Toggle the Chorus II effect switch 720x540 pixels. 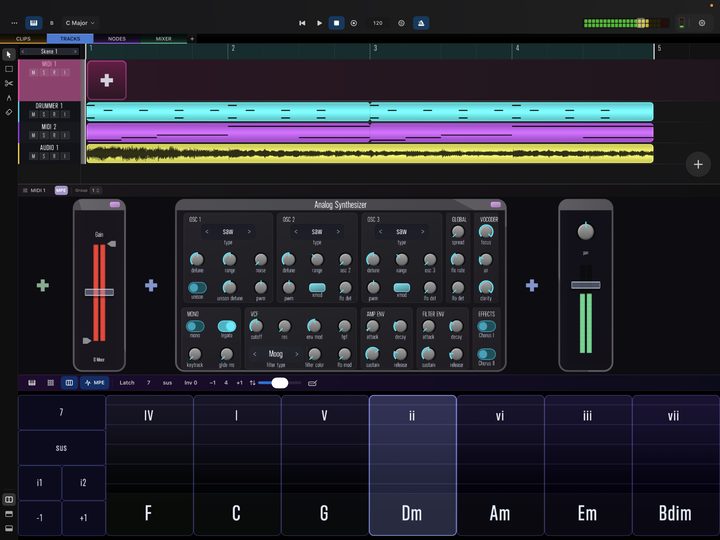(486, 354)
